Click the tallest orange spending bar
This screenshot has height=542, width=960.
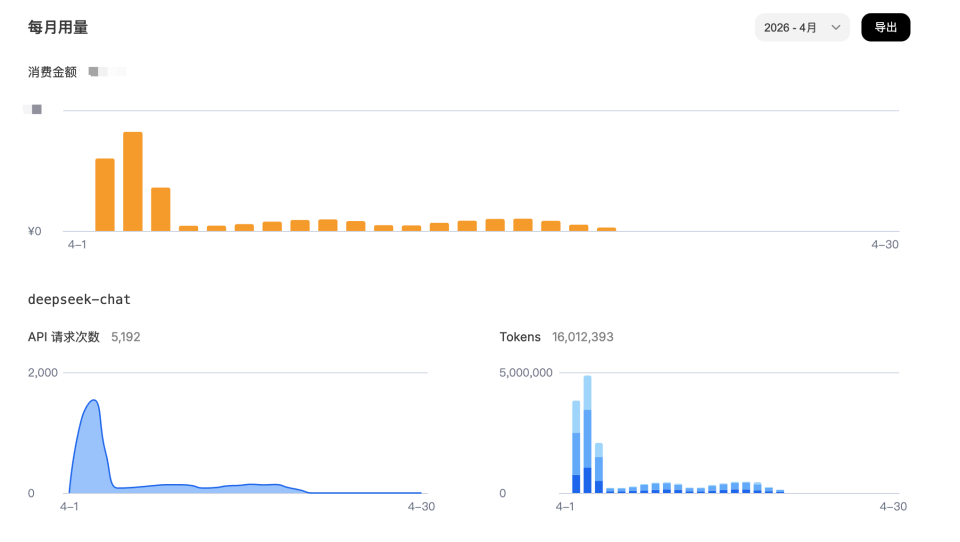click(133, 182)
